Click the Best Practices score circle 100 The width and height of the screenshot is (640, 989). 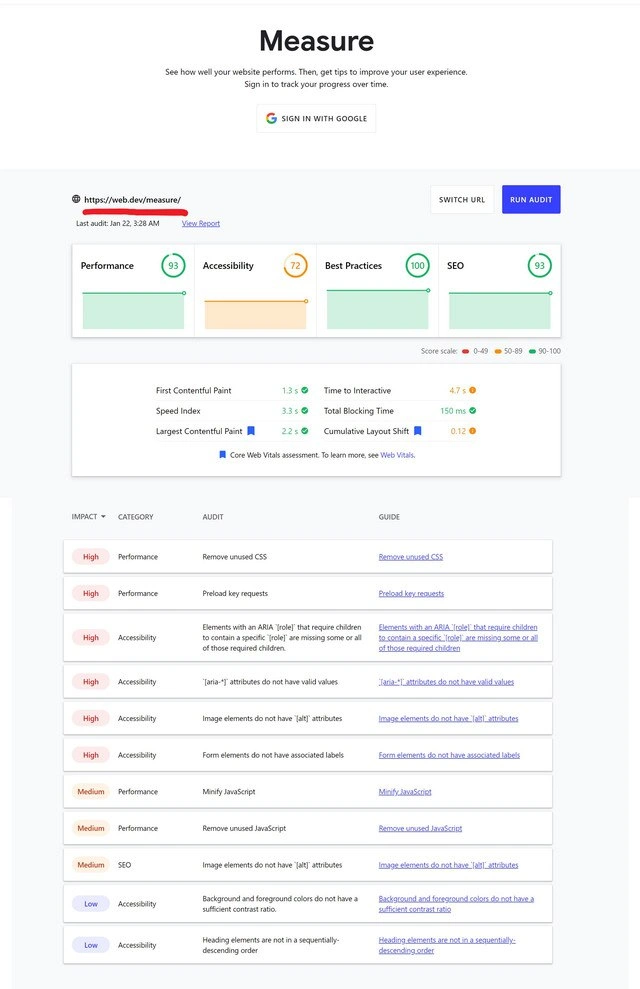[x=417, y=266]
